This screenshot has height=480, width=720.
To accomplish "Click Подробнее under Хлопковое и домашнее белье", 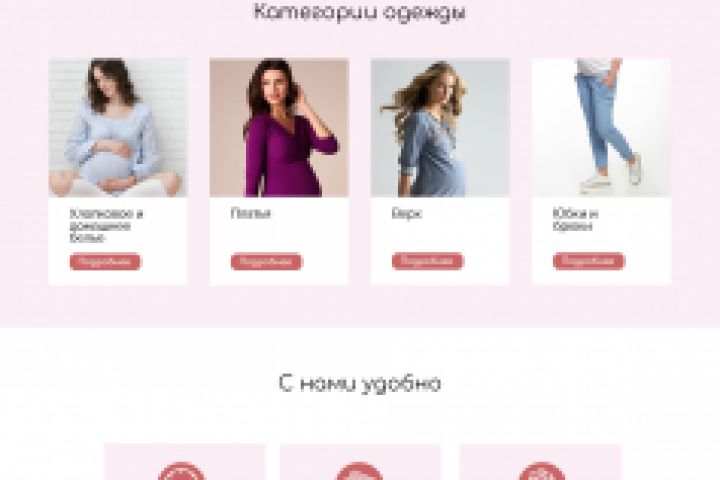I will click(105, 261).
